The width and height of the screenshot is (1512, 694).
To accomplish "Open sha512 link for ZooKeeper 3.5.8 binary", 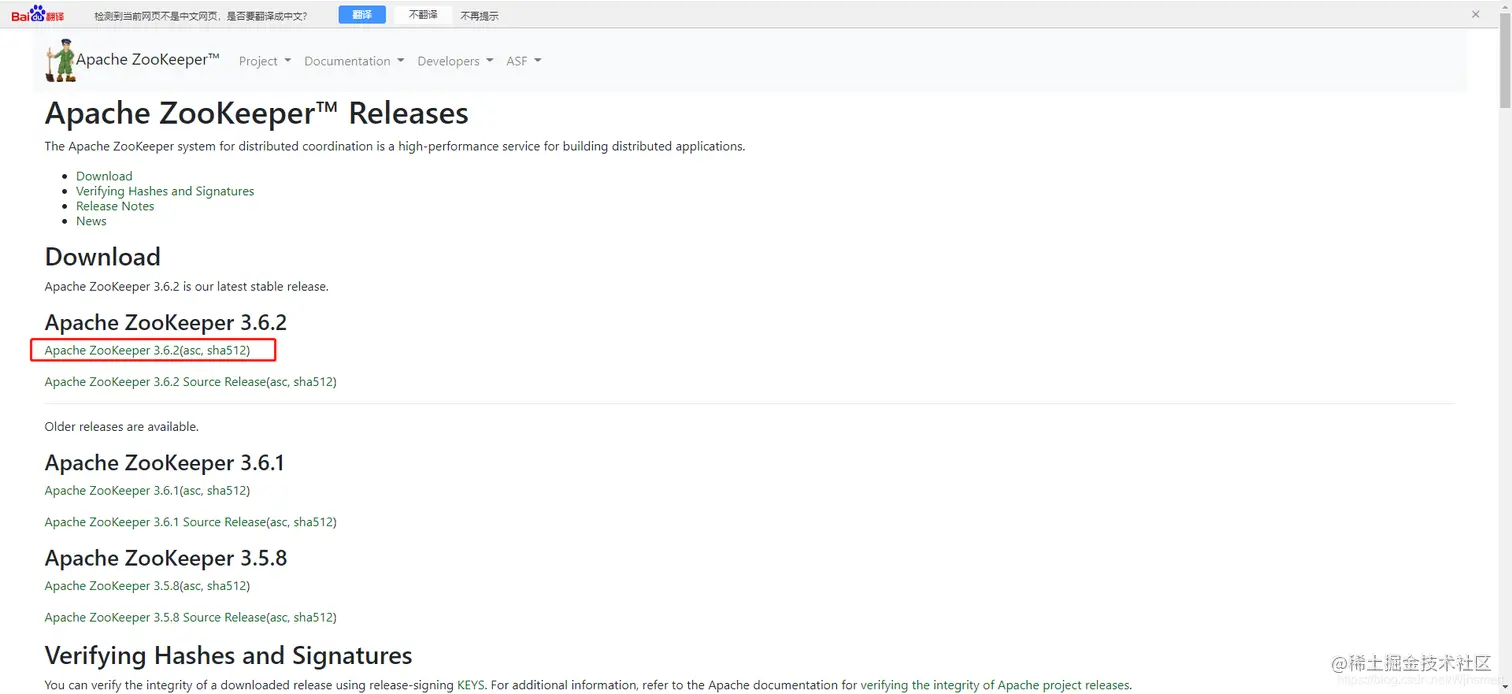I will tap(226, 586).
